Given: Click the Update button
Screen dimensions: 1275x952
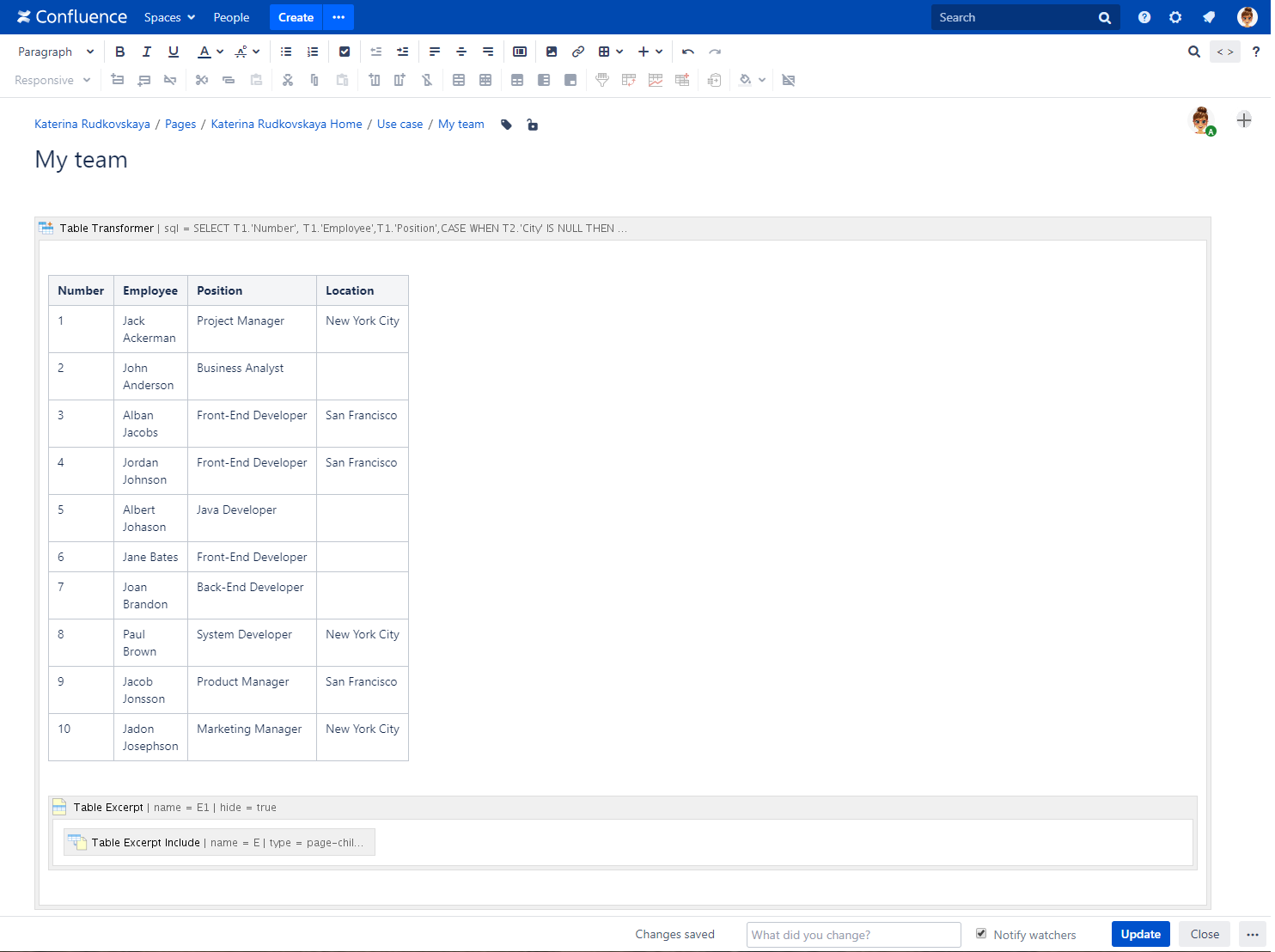Looking at the screenshot, I should [x=1140, y=934].
